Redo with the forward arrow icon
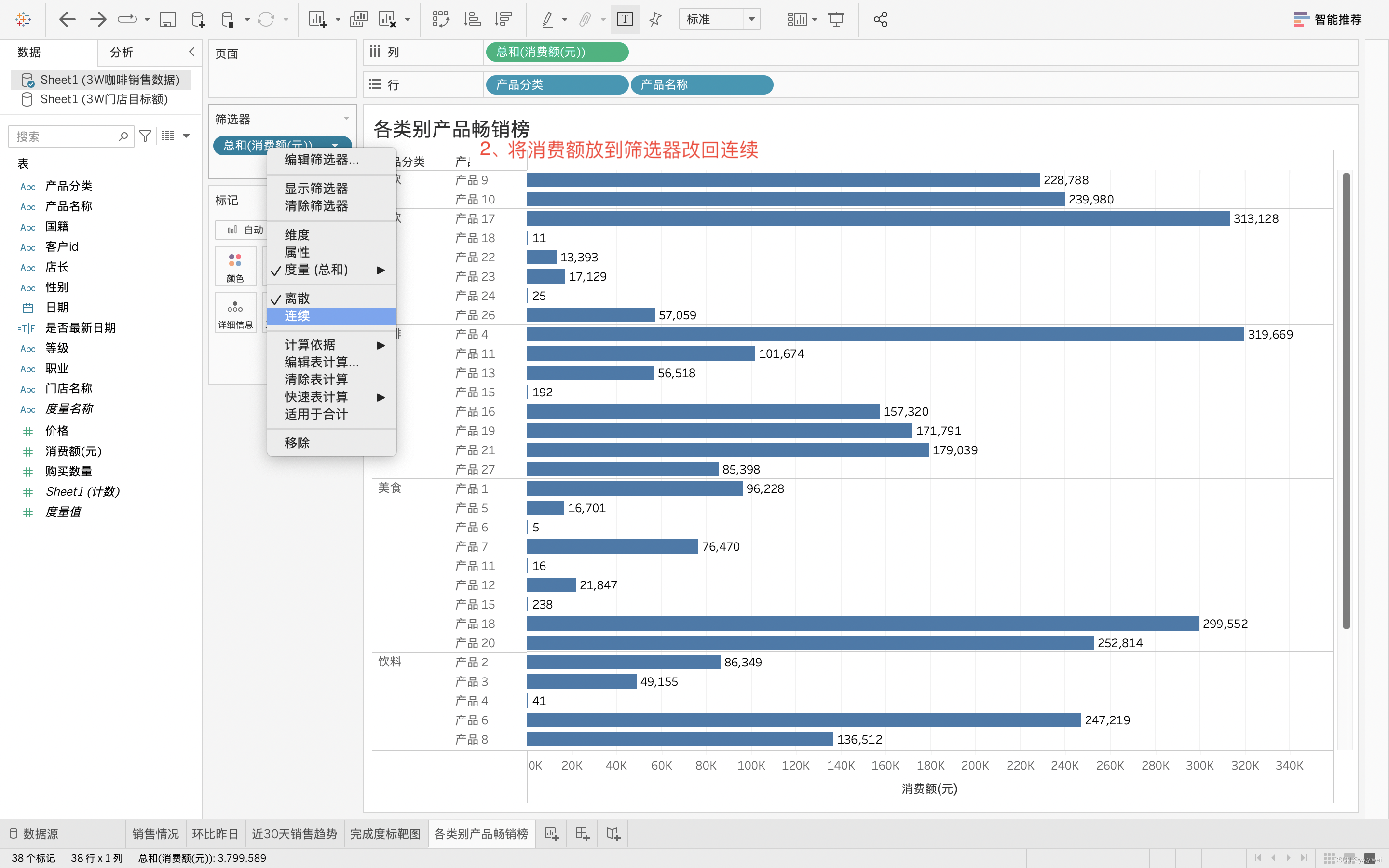 coord(98,19)
